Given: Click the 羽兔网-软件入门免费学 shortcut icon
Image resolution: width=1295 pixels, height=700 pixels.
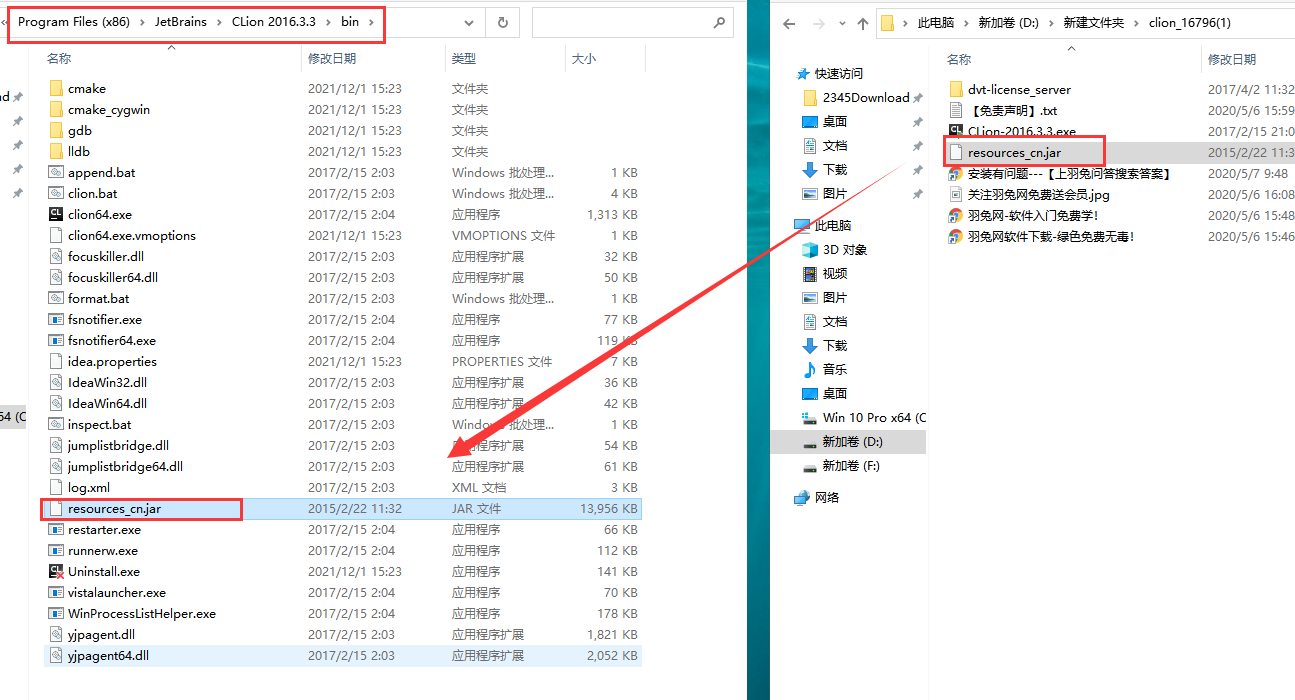Looking at the screenshot, I should [x=956, y=216].
